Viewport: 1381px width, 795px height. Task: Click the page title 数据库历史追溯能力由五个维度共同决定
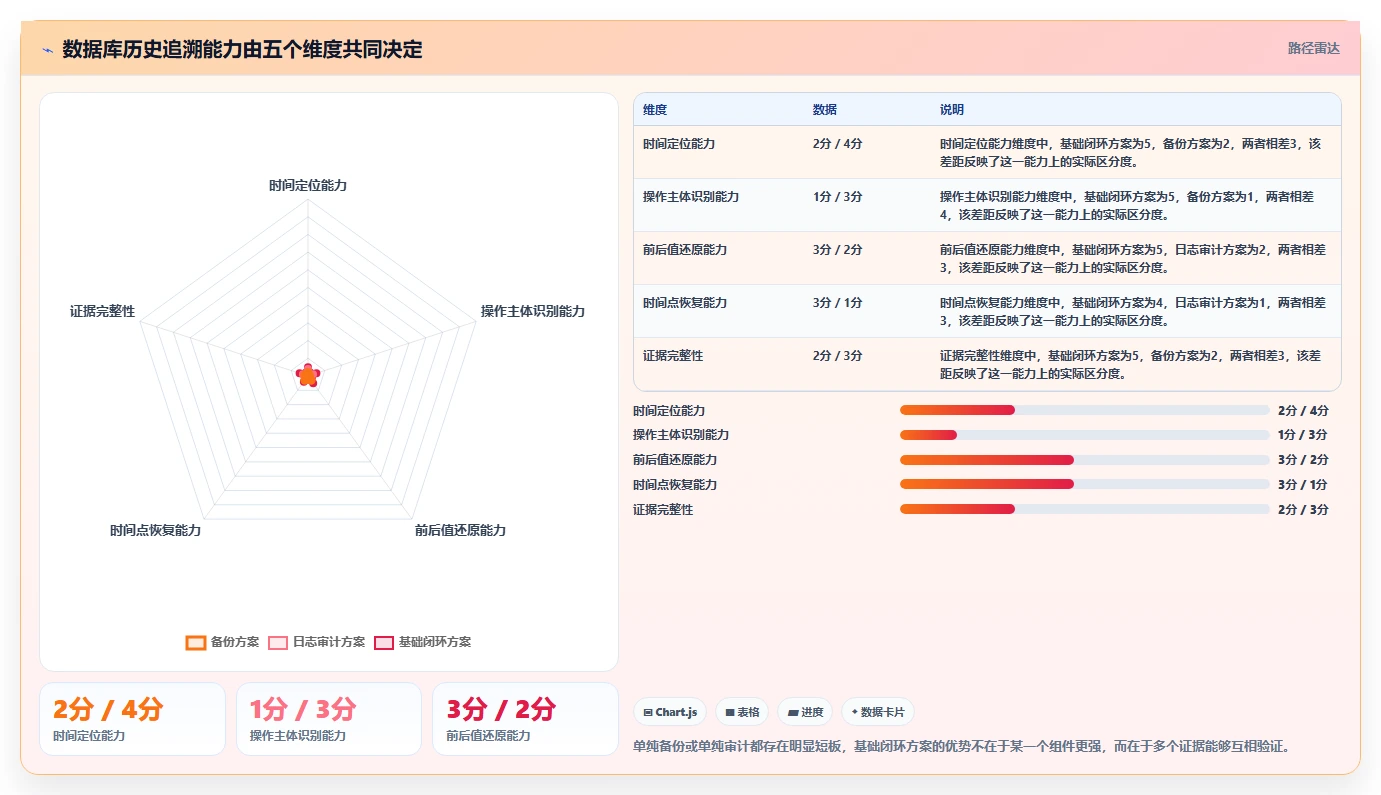242,49
